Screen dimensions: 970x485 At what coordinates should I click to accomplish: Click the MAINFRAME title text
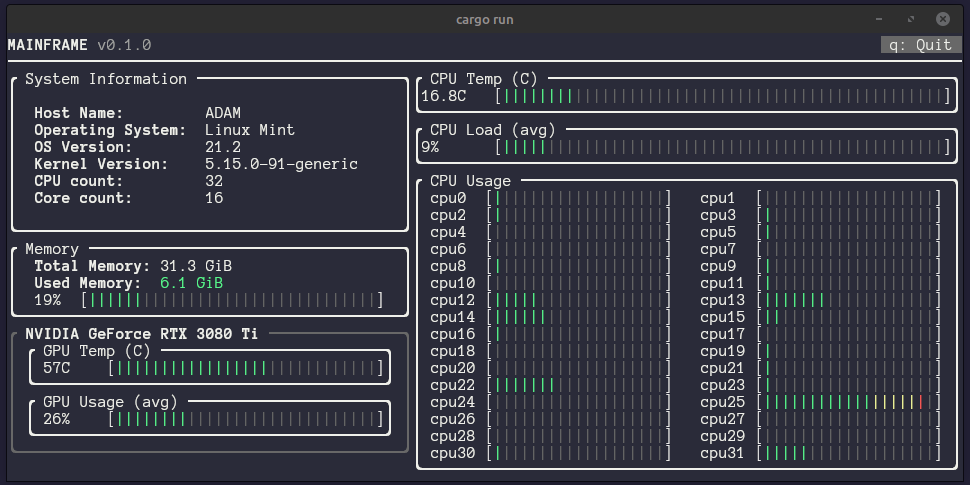tap(48, 45)
